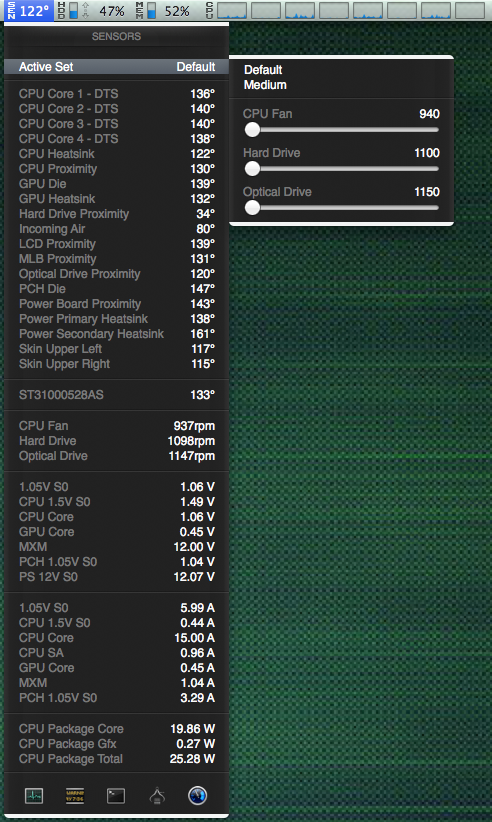
Task: Select the Incoming Air sensor row
Action: coord(116,229)
